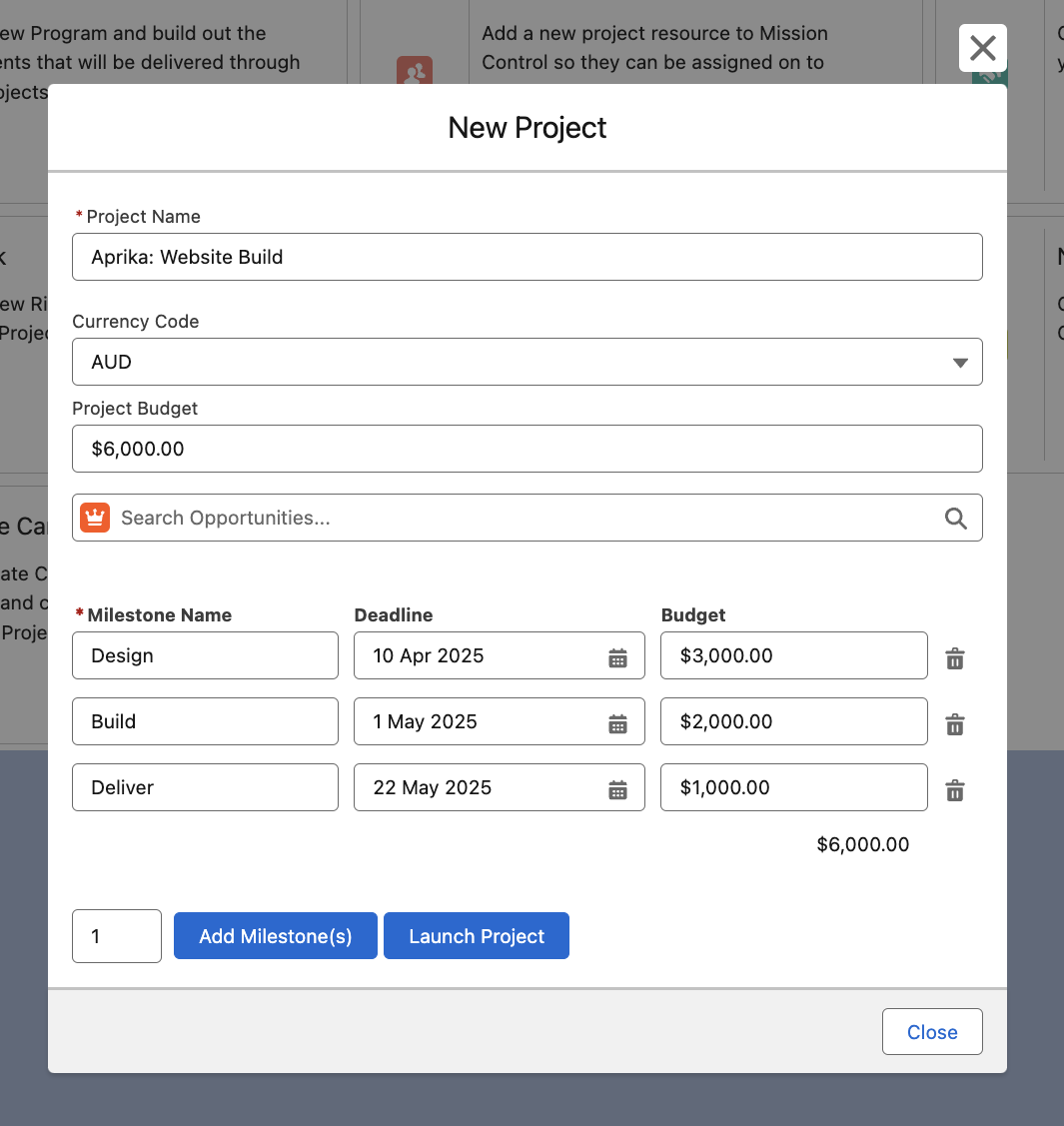Click the 1 May 2025 deadline field
The image size is (1064, 1126).
pos(499,721)
